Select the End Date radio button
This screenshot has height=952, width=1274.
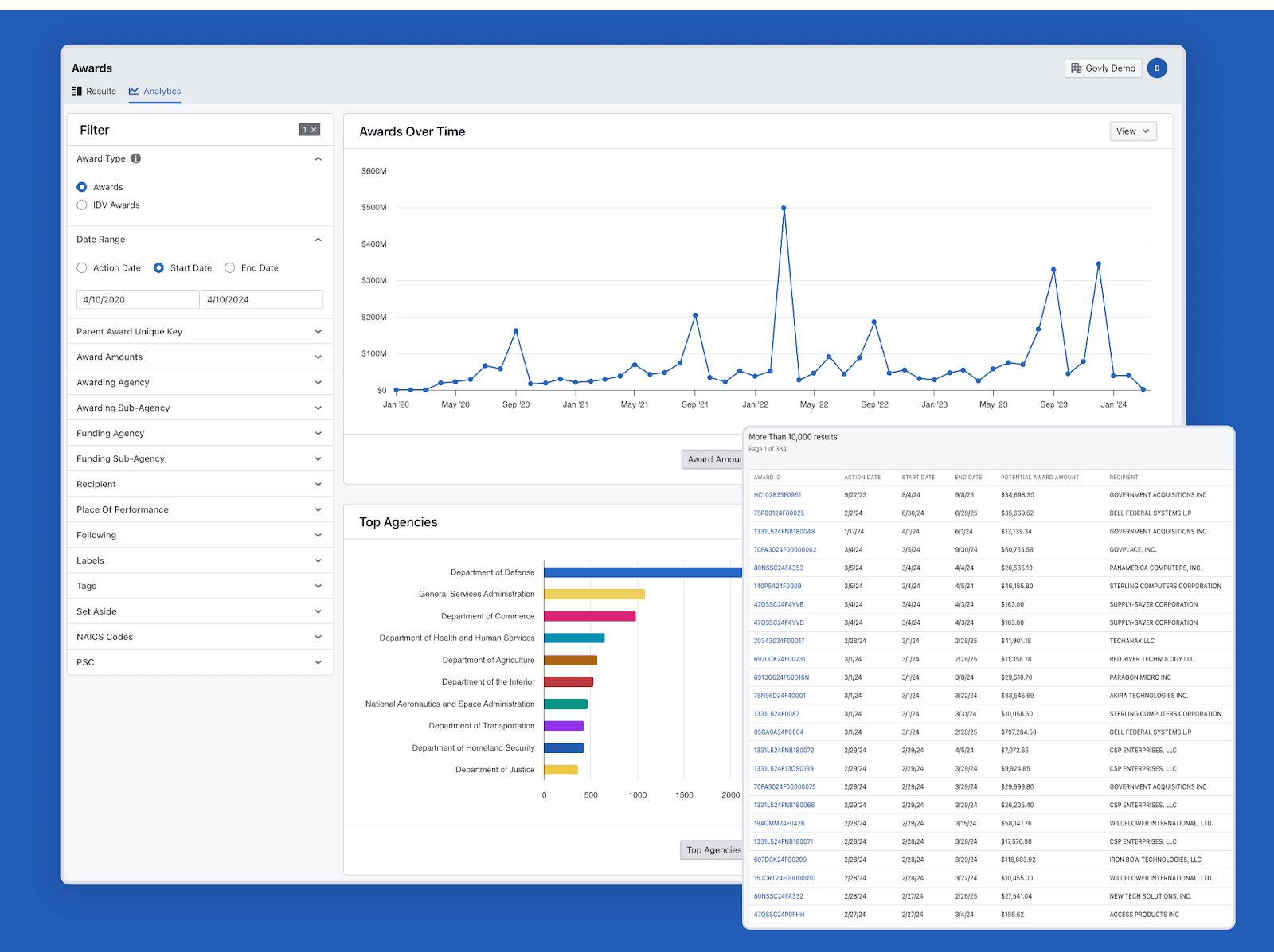pos(230,268)
